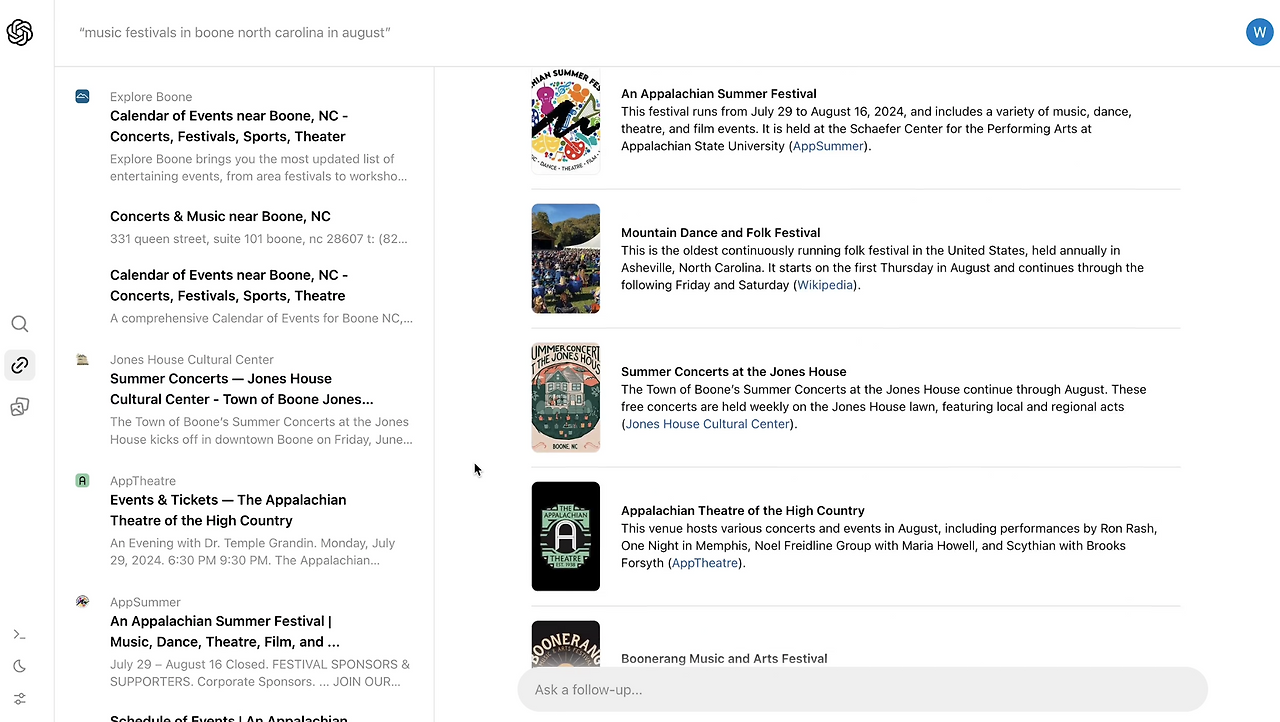Click the 'Boonerang Music and Arts Festival' heading
The width and height of the screenshot is (1280, 722).
pyautogui.click(x=724, y=659)
